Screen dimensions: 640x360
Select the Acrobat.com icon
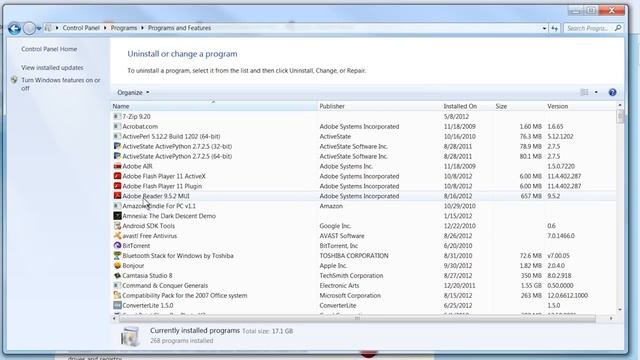[x=117, y=127]
